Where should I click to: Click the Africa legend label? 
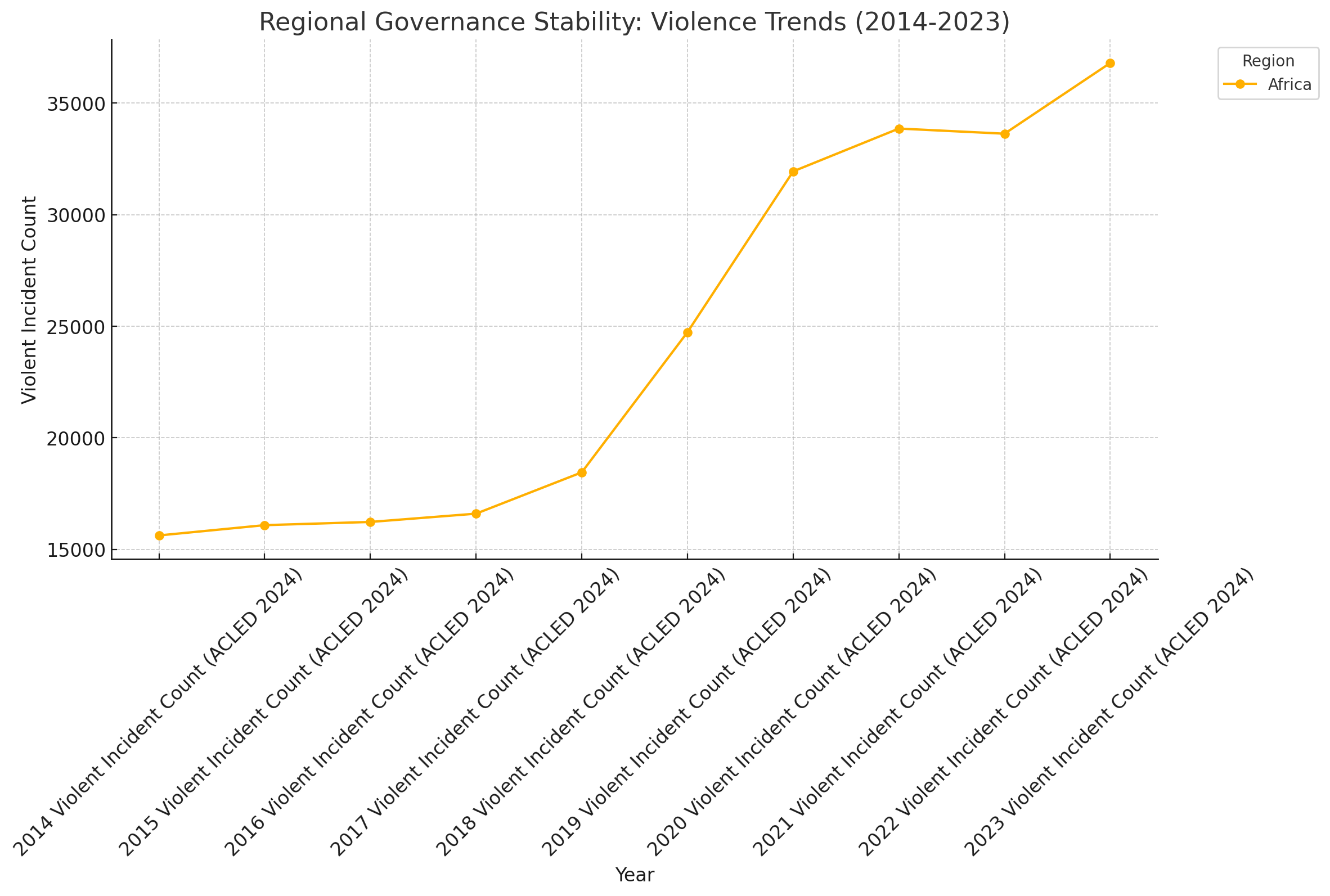pyautogui.click(x=1289, y=84)
